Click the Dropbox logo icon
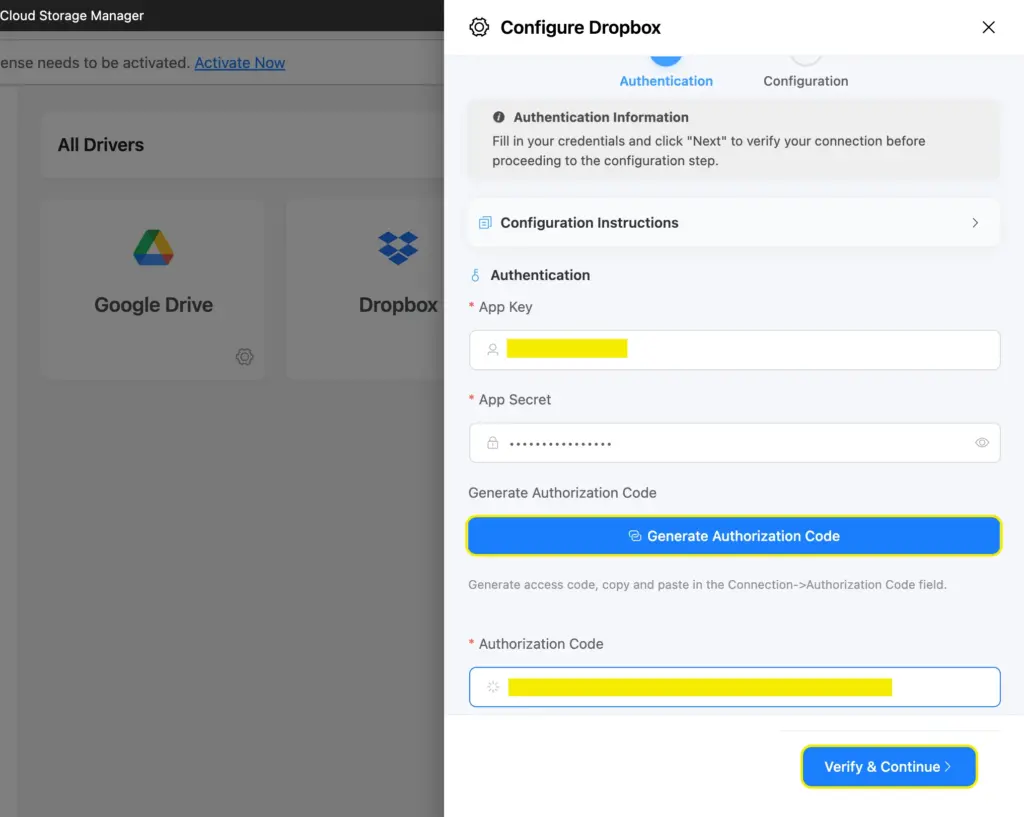 [x=397, y=247]
